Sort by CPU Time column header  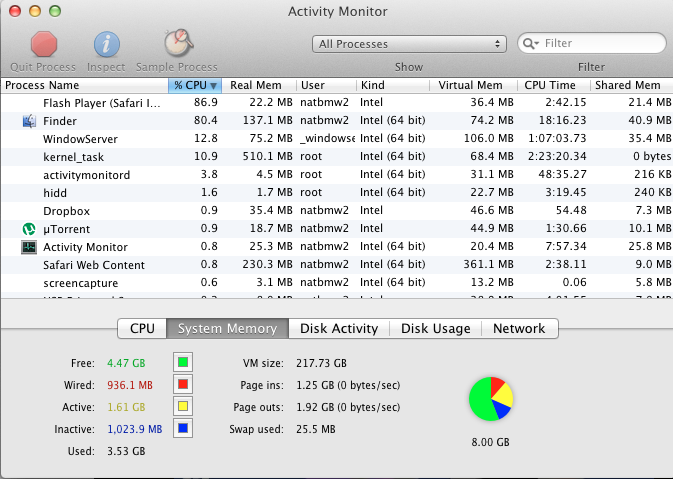tap(554, 85)
